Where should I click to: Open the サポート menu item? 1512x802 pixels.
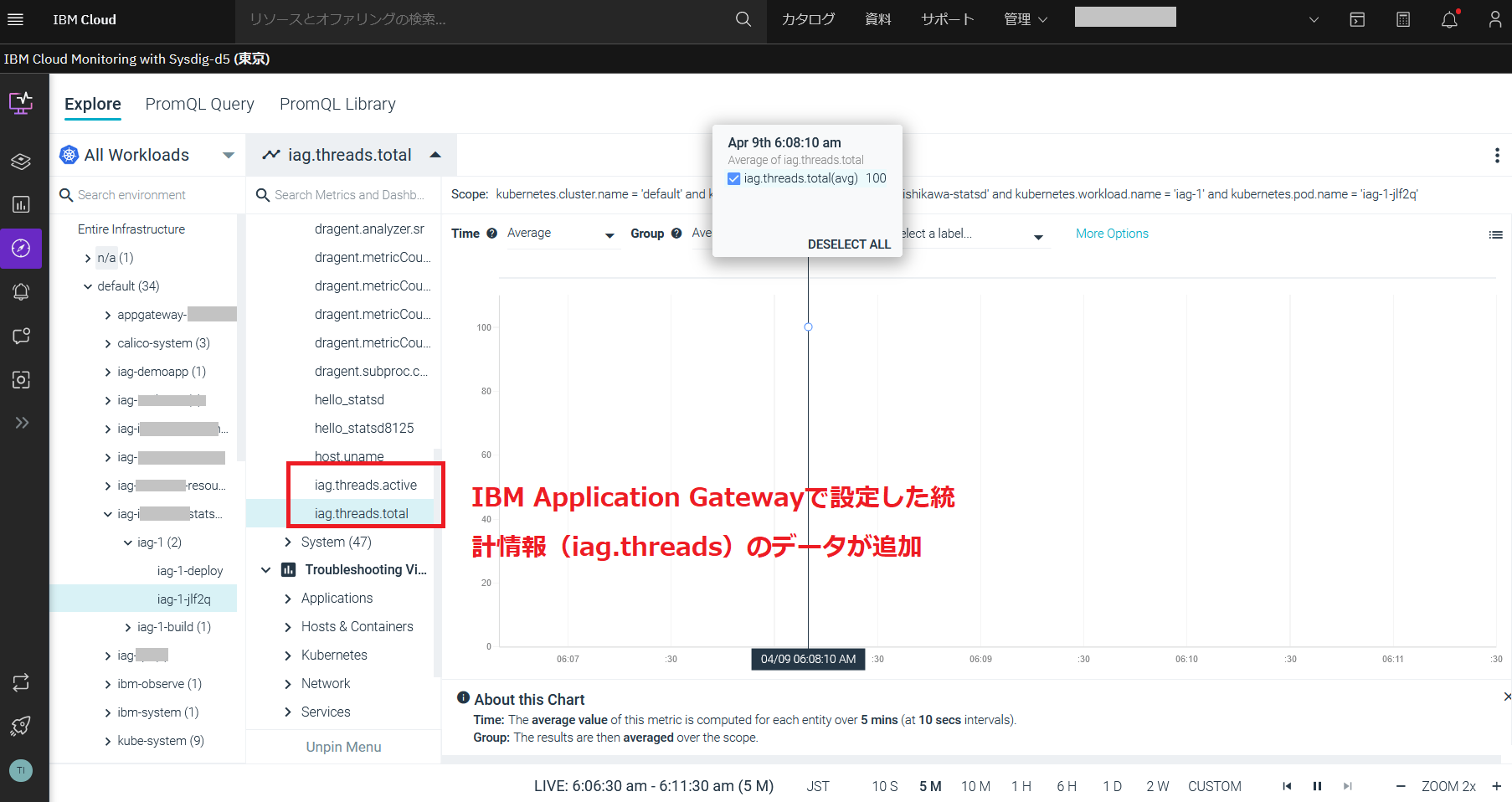pos(948,19)
